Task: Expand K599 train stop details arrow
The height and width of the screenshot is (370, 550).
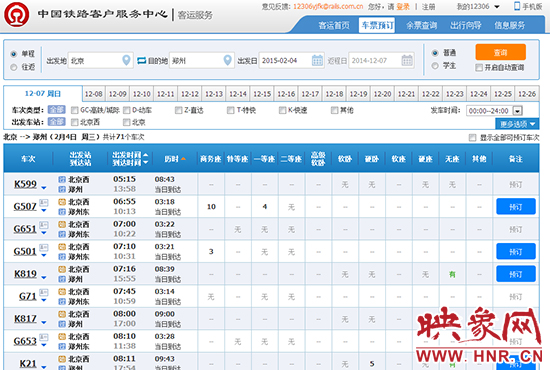Action: (44, 188)
